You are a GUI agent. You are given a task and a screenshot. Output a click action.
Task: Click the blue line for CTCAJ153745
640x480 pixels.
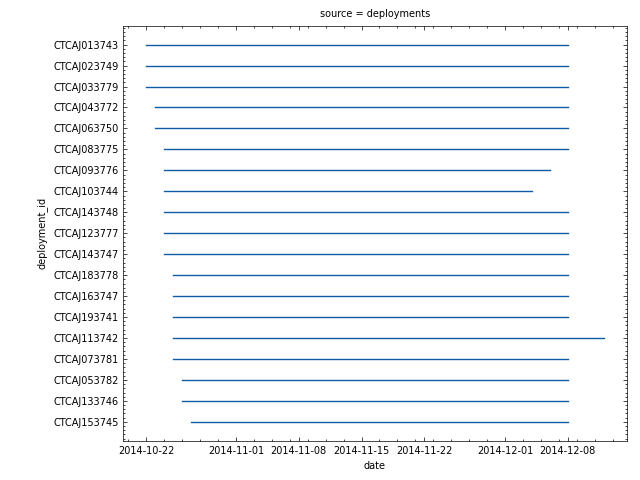pyautogui.click(x=380, y=422)
